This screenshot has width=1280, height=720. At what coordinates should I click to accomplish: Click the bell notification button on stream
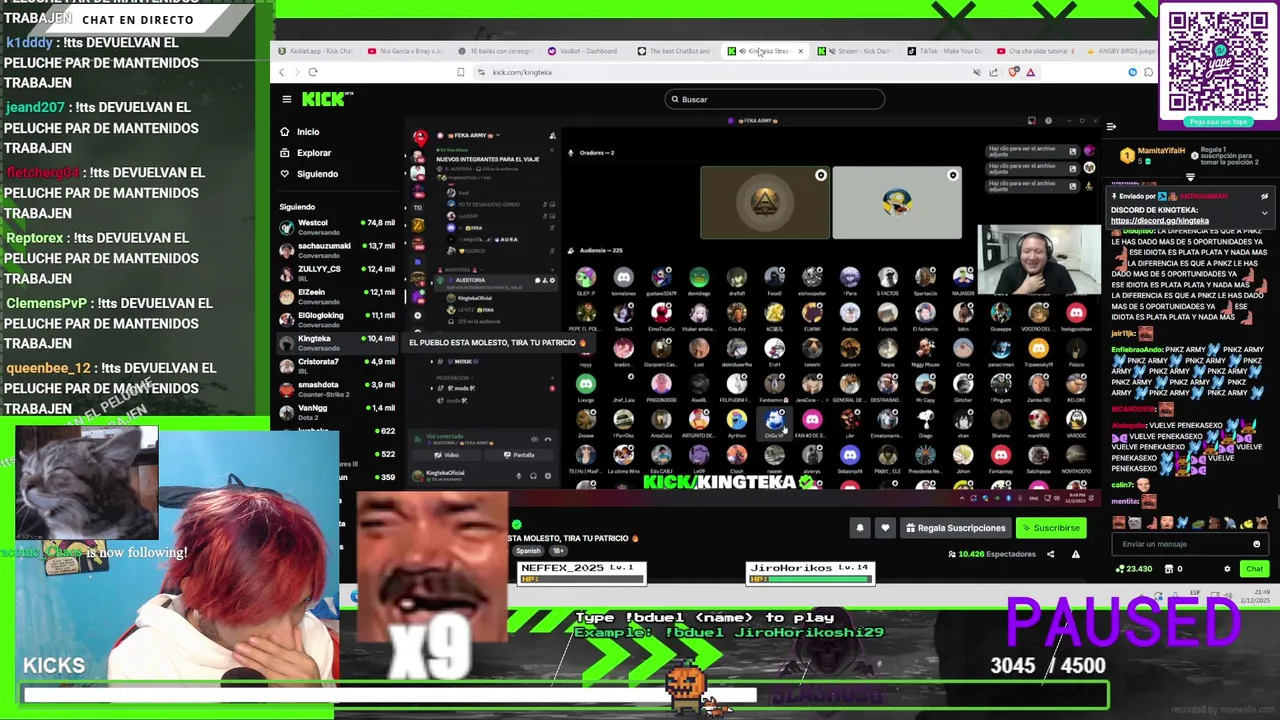860,528
